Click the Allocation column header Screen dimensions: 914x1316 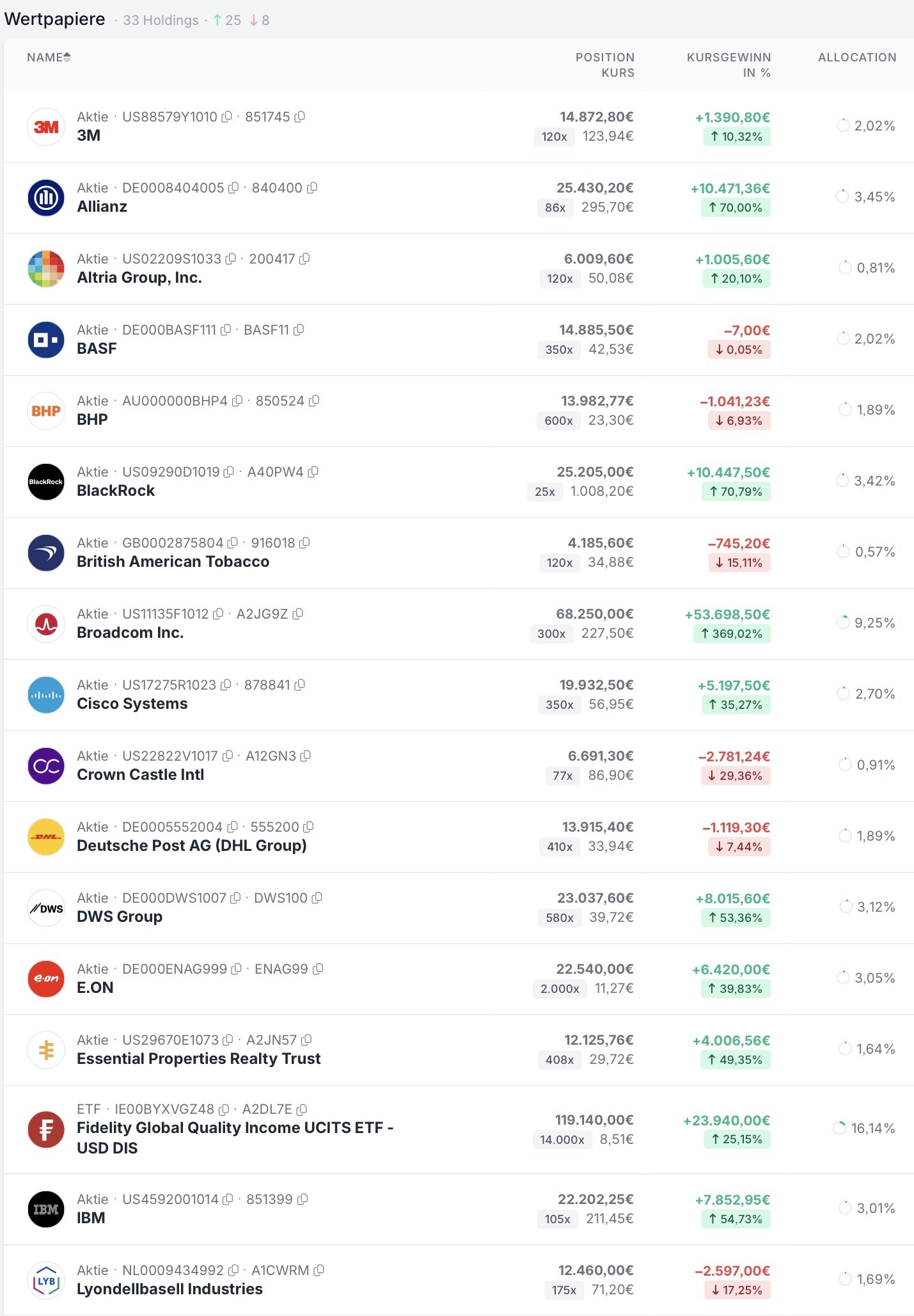[x=856, y=58]
